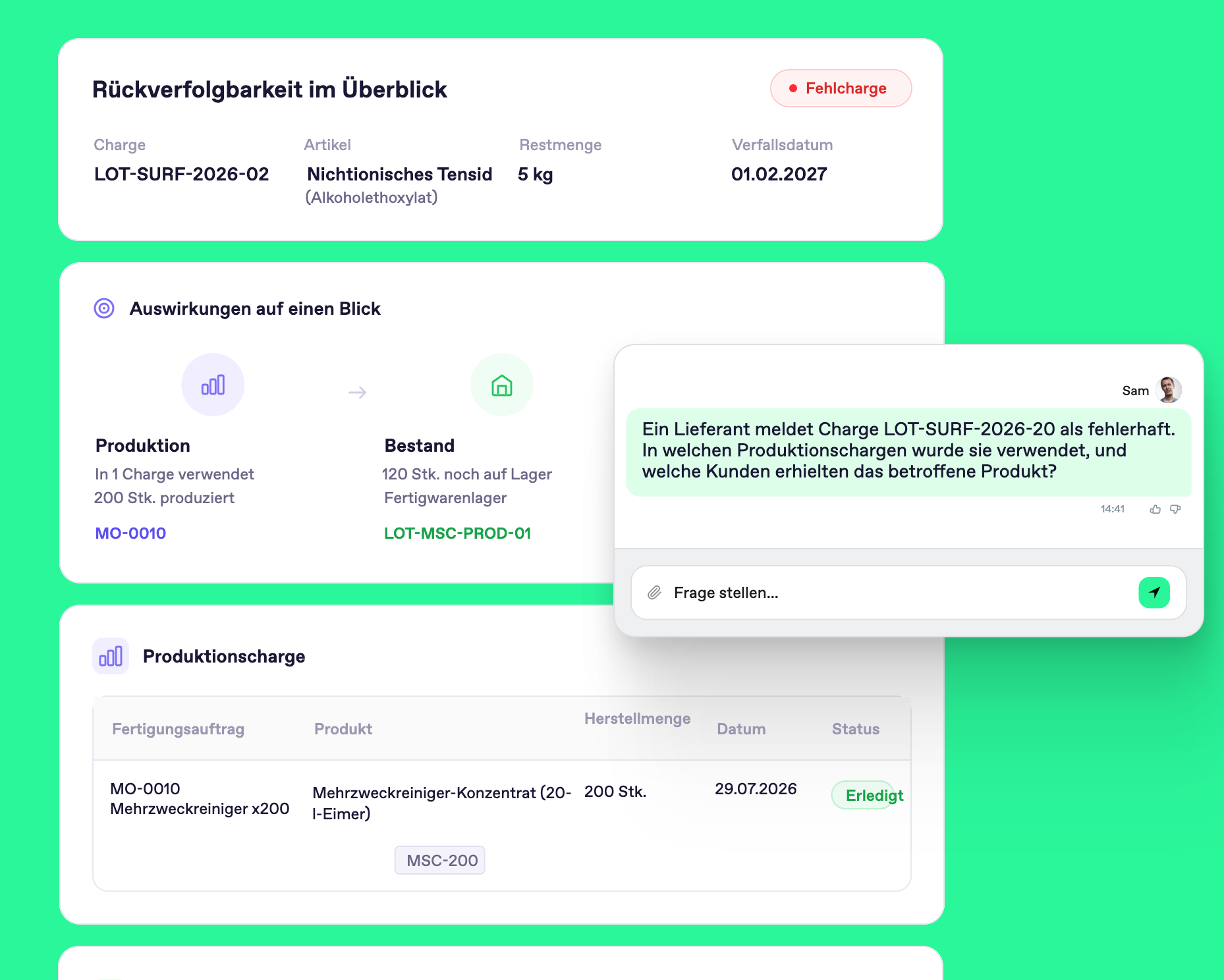Click the '(Alkoholethoxylat)' subtitle text
The width and height of the screenshot is (1224, 980).
372,198
